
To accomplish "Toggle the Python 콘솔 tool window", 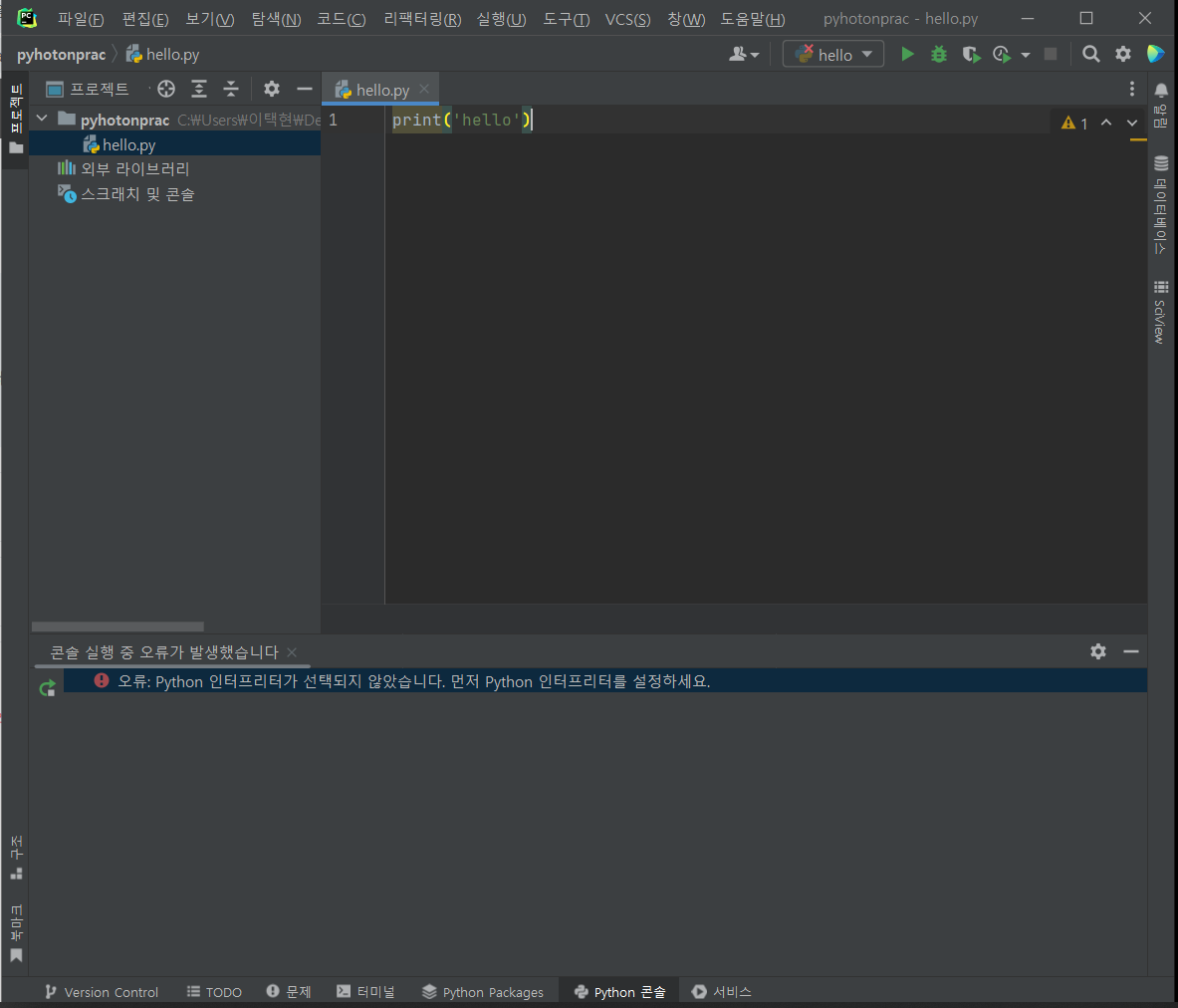I will pos(619,992).
